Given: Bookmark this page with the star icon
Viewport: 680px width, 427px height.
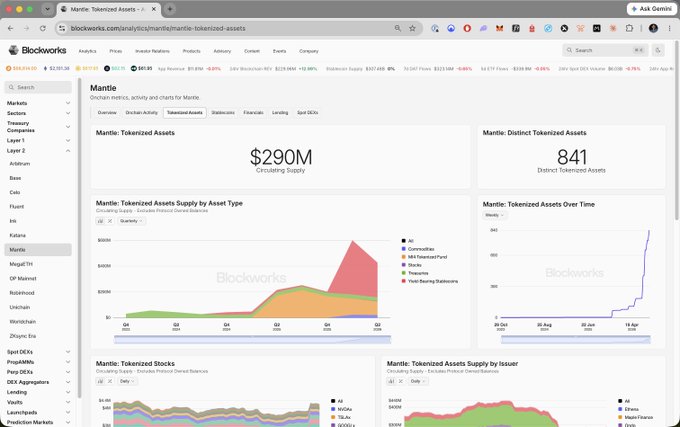Looking at the screenshot, I should 412,28.
